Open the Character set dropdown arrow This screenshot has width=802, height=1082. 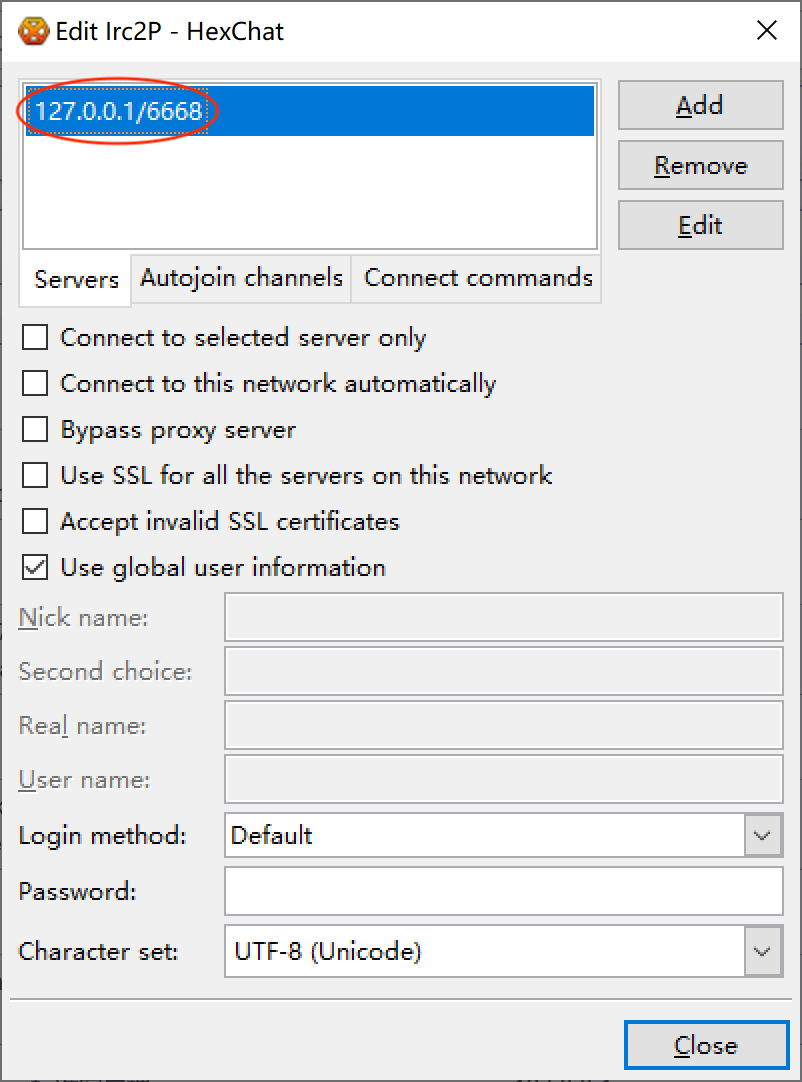tap(763, 951)
